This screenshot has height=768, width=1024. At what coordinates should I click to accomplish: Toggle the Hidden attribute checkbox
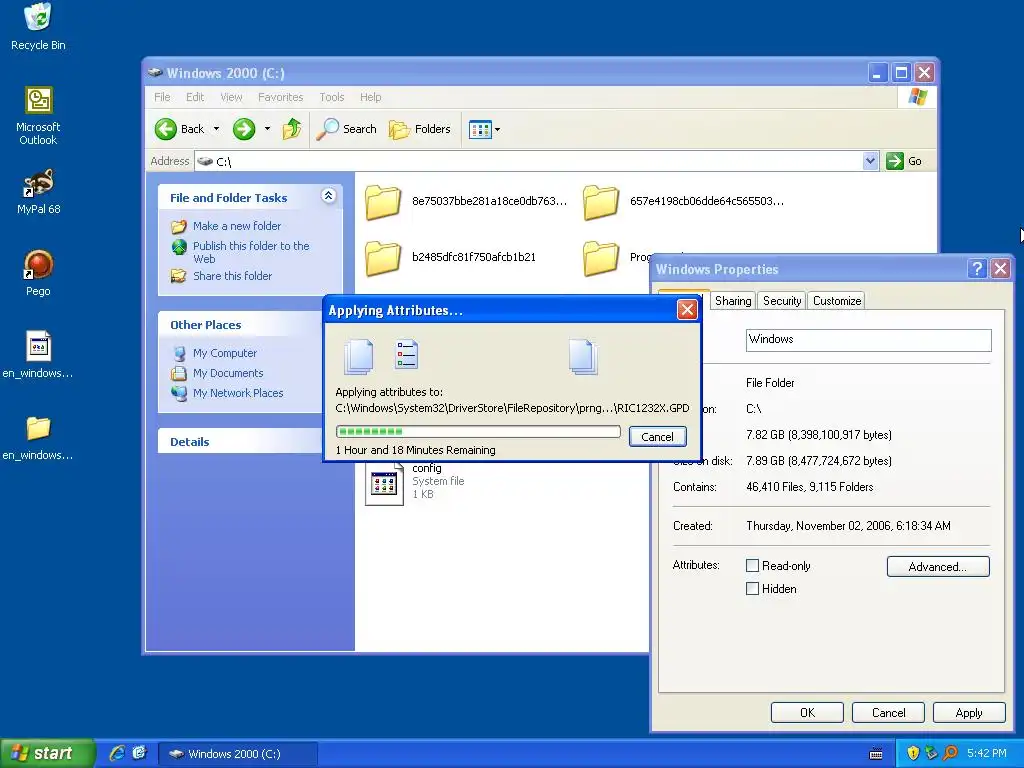752,588
